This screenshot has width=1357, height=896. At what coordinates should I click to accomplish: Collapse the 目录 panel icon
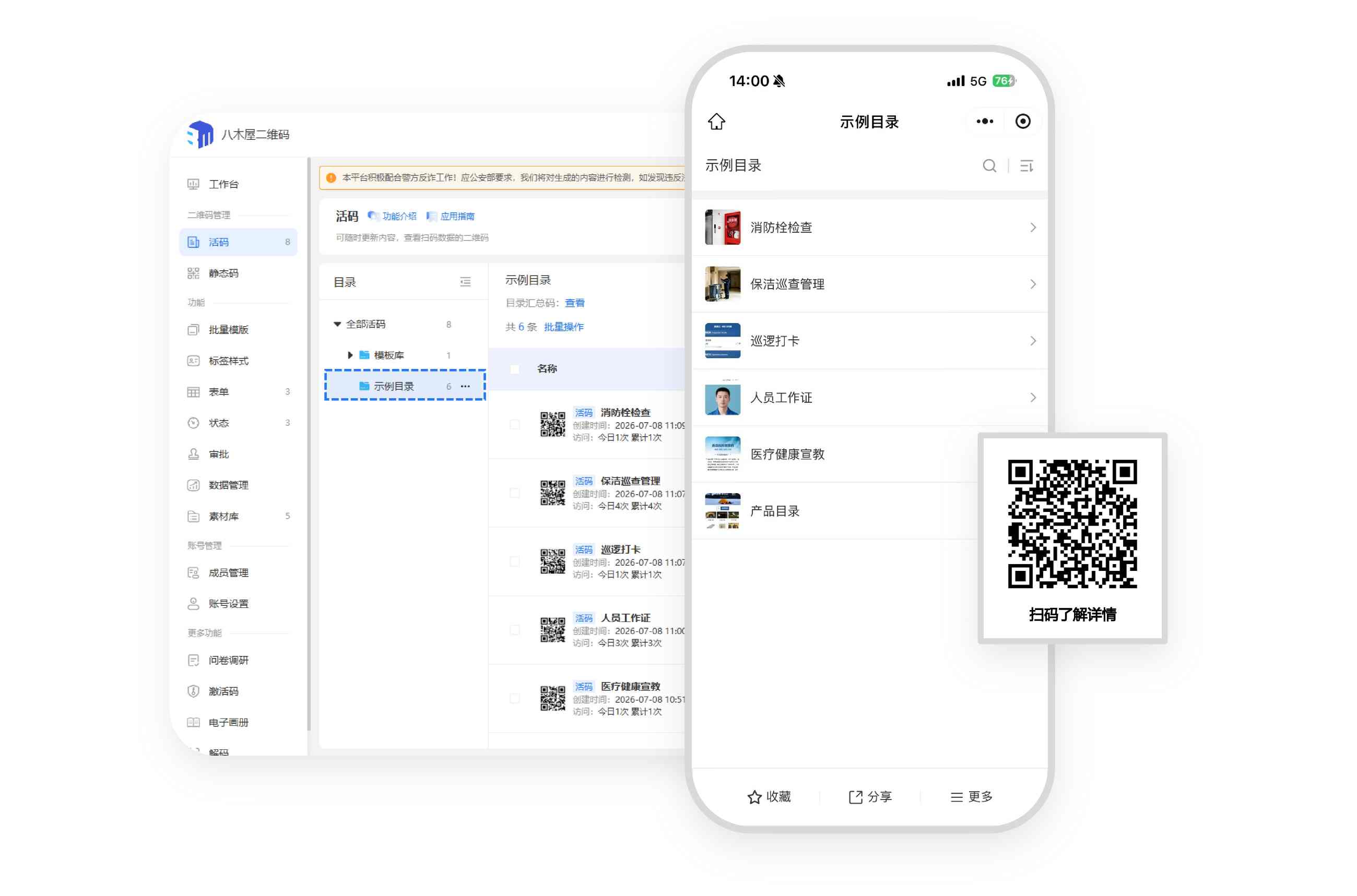click(465, 282)
